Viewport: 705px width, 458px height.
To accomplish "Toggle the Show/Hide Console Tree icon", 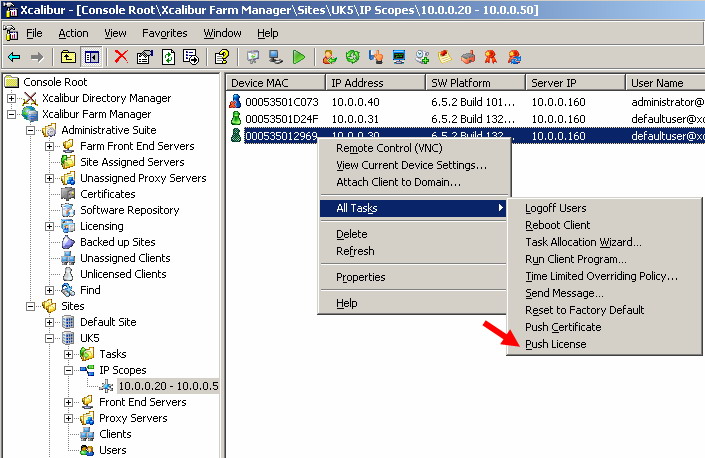I will (92, 57).
